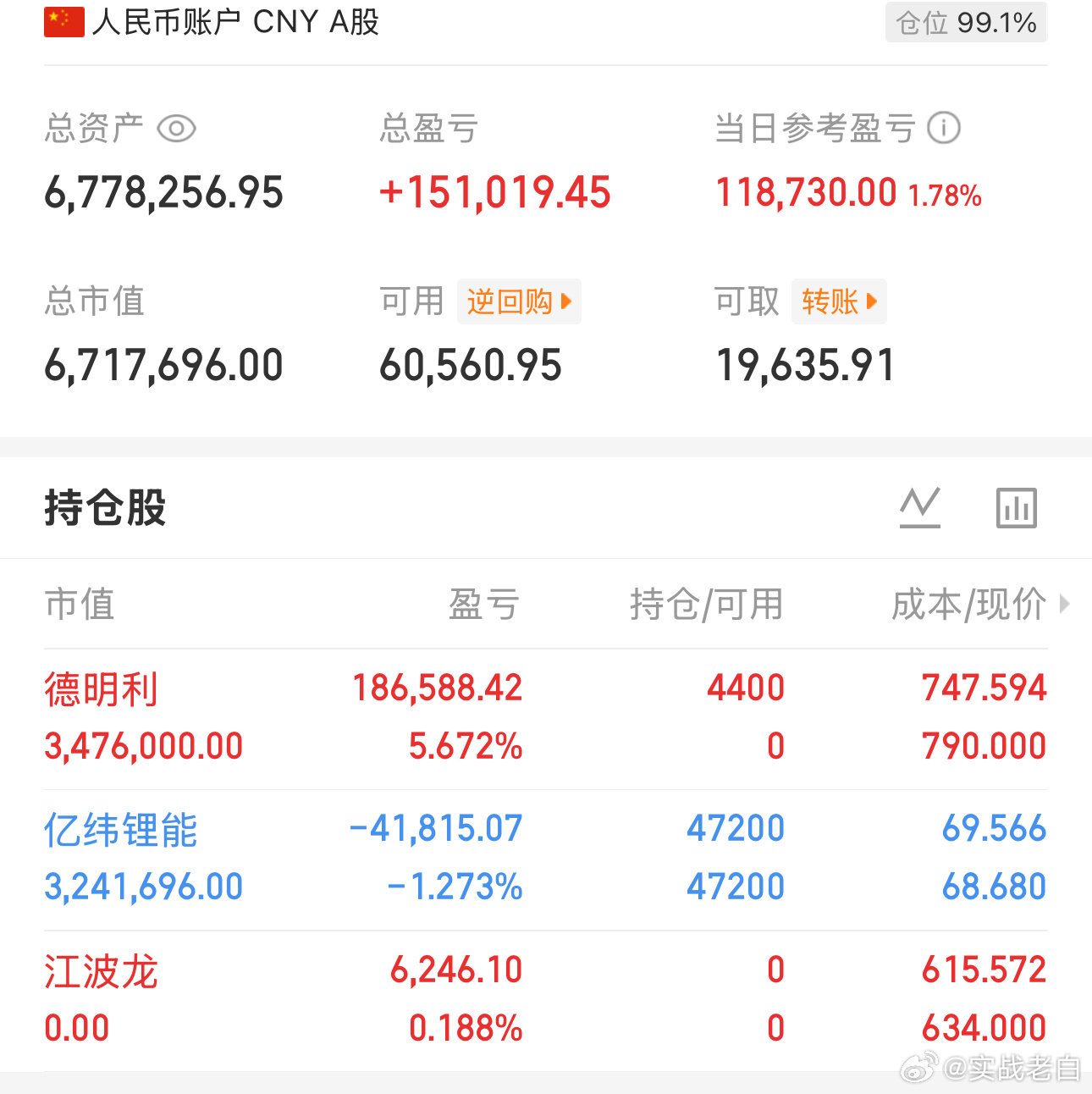Click 德明利 profit amount 186,588.42
This screenshot has height=1094, width=1092.
(438, 688)
